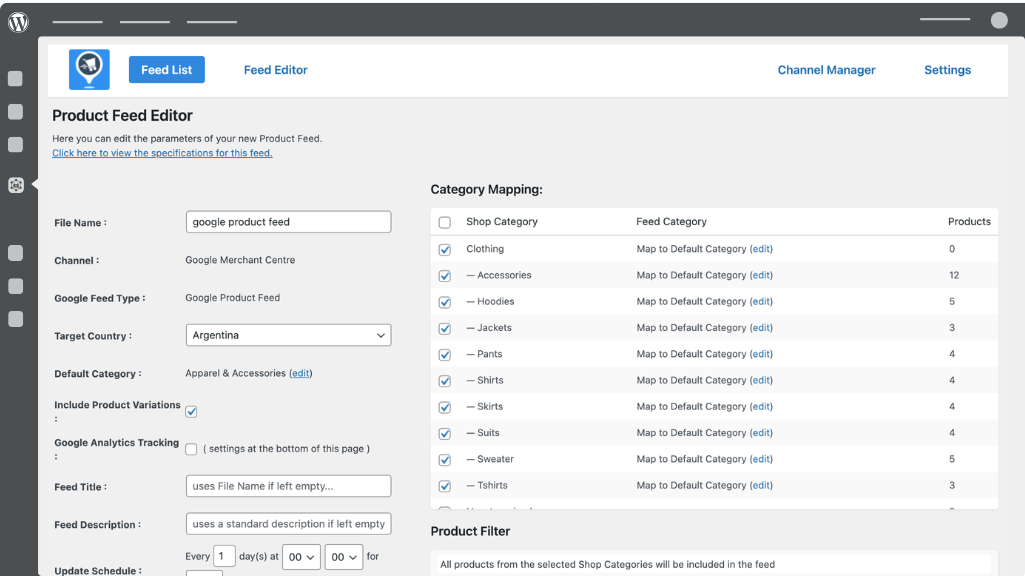Image resolution: width=1025 pixels, height=576 pixels.
Task: Click the third sidebar menu icon
Action: [x=16, y=145]
